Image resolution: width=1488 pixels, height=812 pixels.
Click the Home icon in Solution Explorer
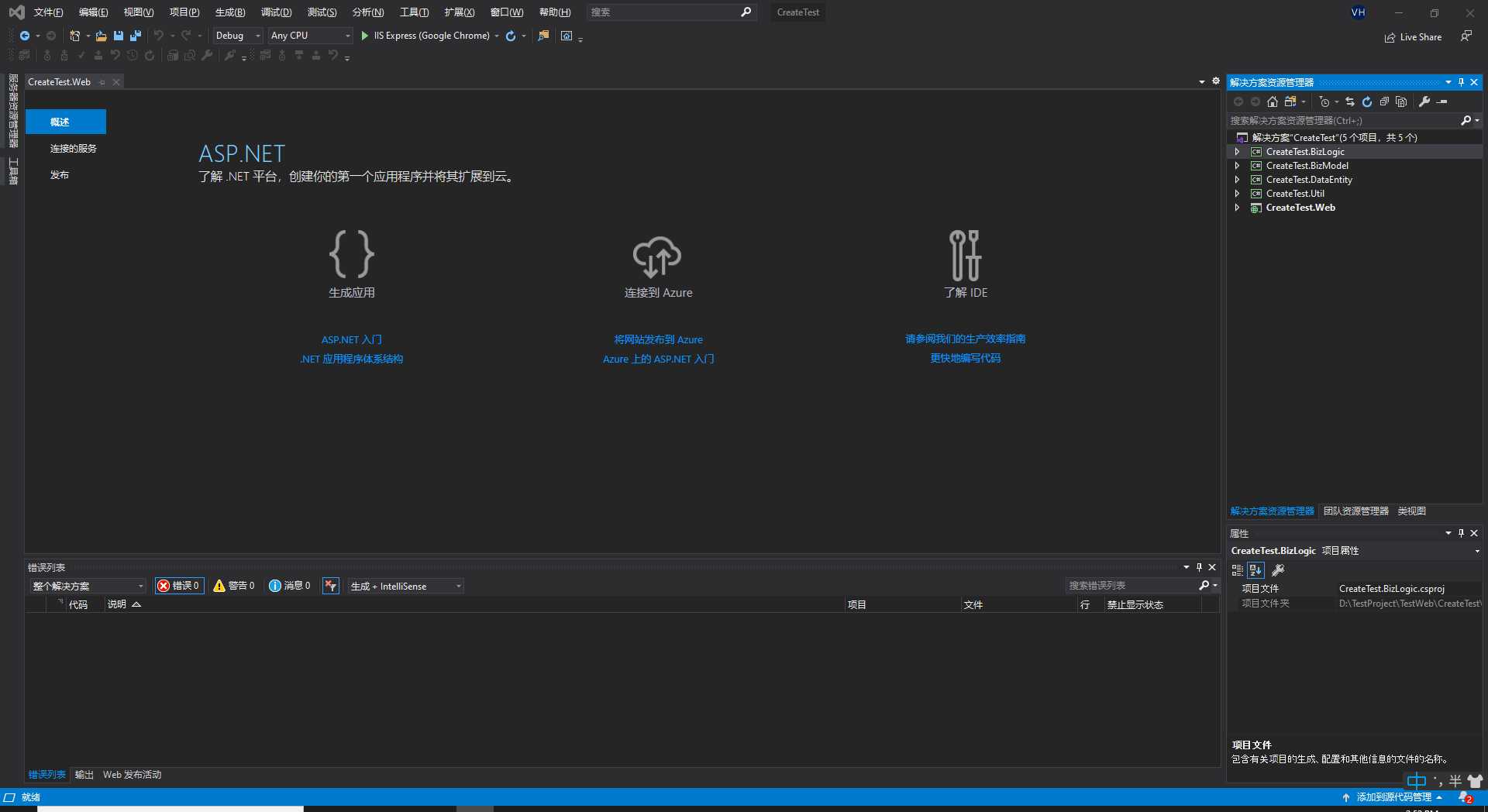(1273, 101)
